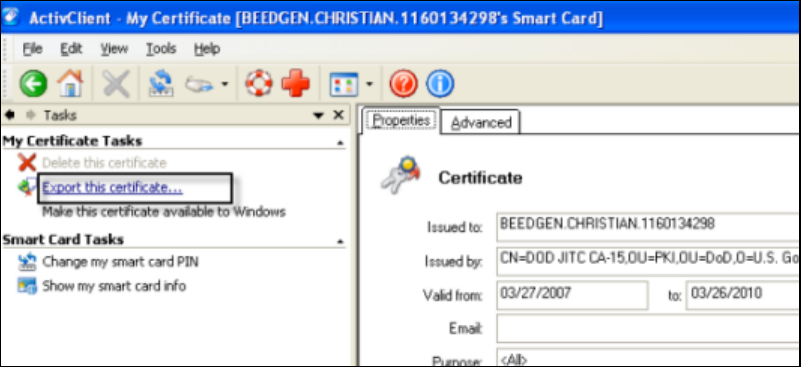The width and height of the screenshot is (801, 367).
Task: Collapse the Smart Card Tasks section
Action: point(340,241)
